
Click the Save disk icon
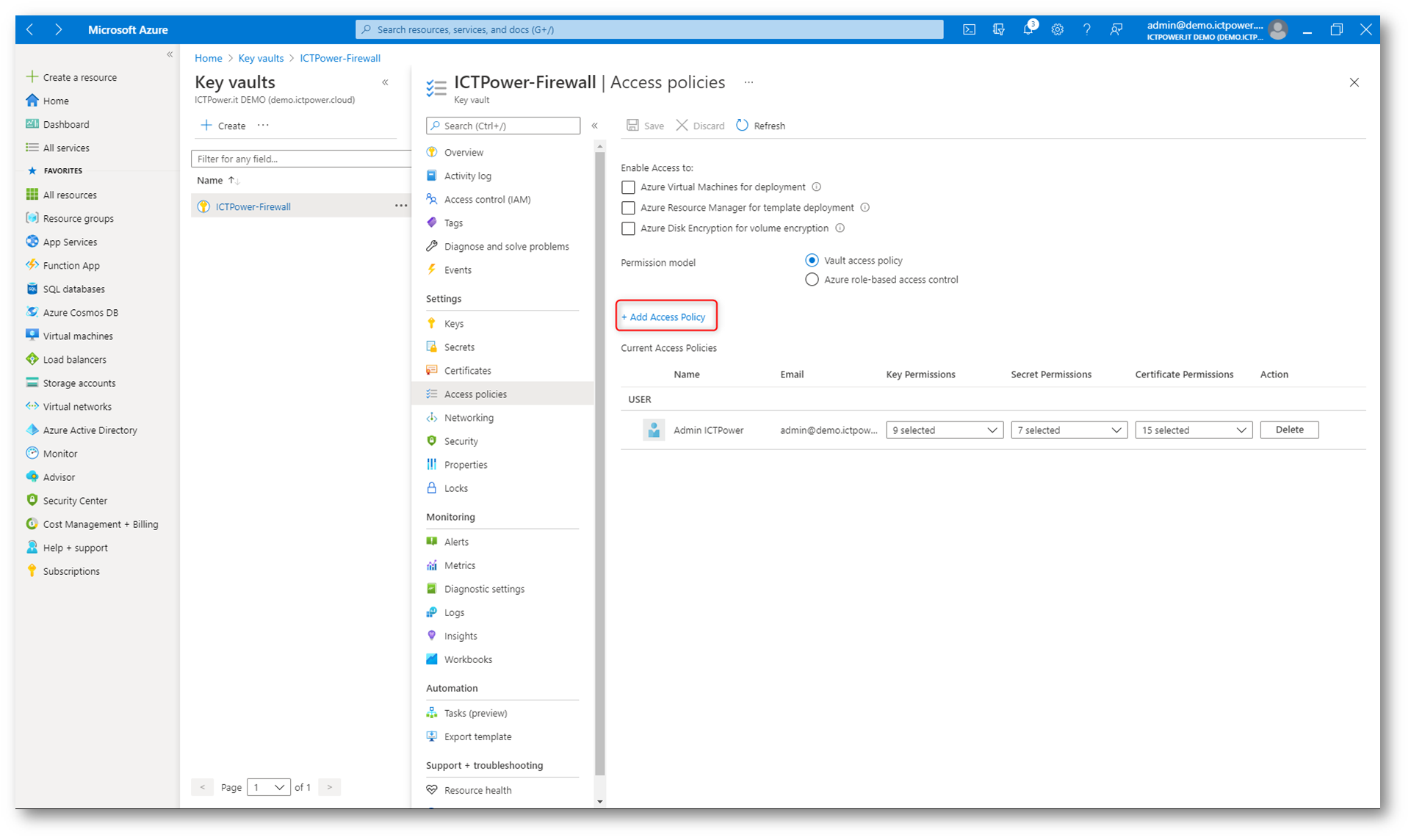coord(632,126)
